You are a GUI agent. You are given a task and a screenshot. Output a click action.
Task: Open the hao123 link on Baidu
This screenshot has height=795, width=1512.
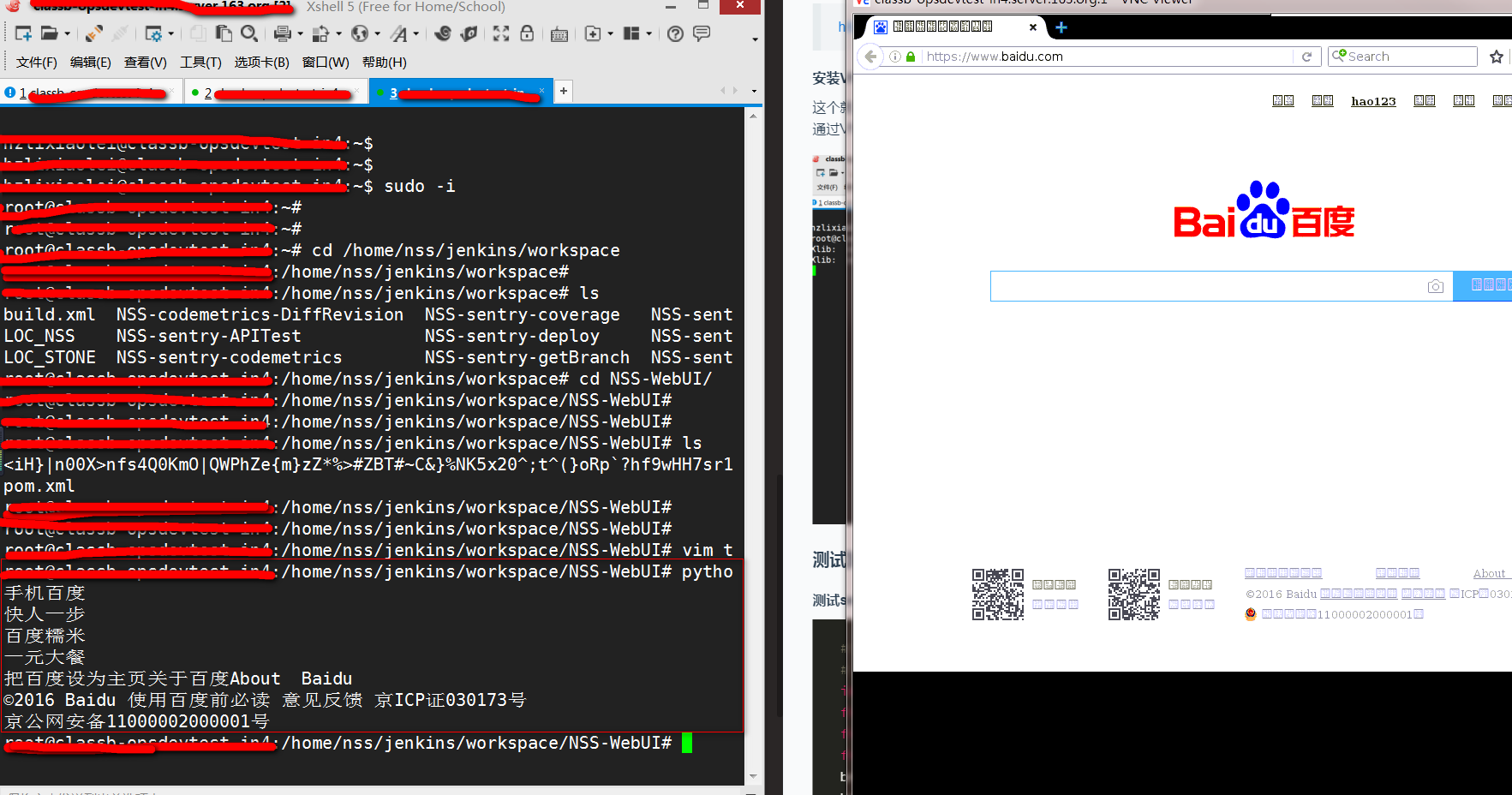point(1373,101)
